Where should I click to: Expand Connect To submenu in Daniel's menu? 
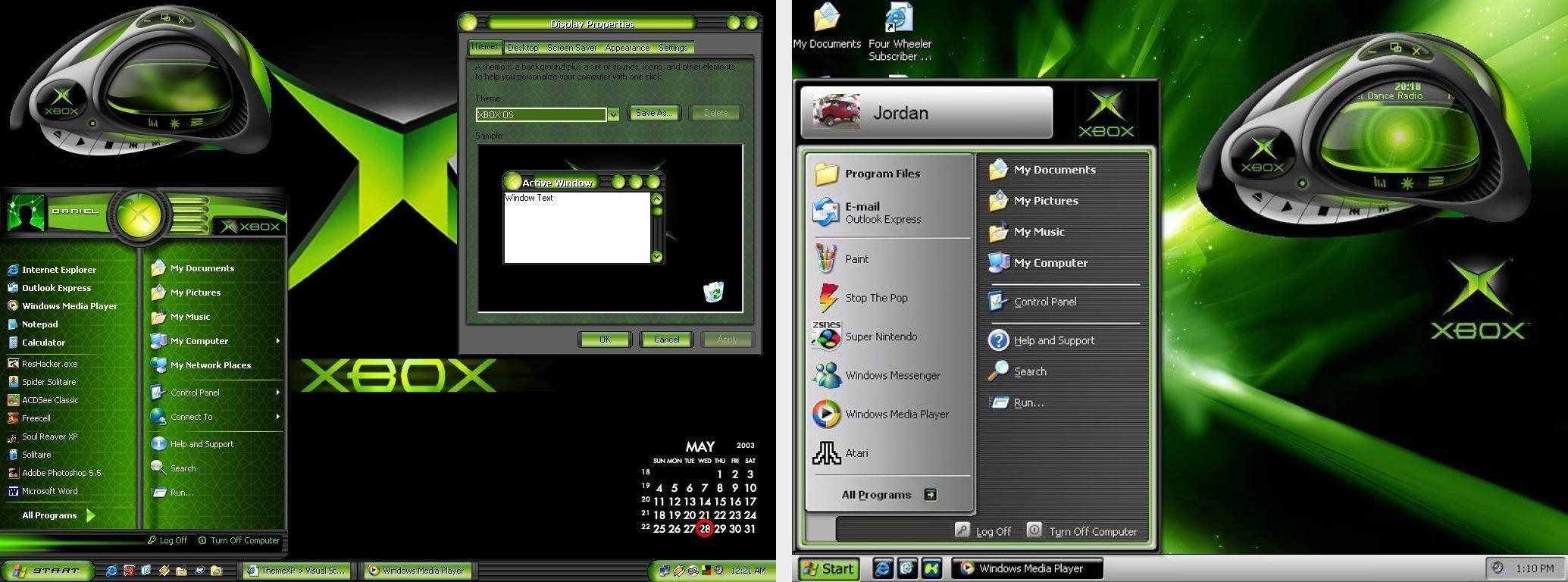[x=278, y=417]
